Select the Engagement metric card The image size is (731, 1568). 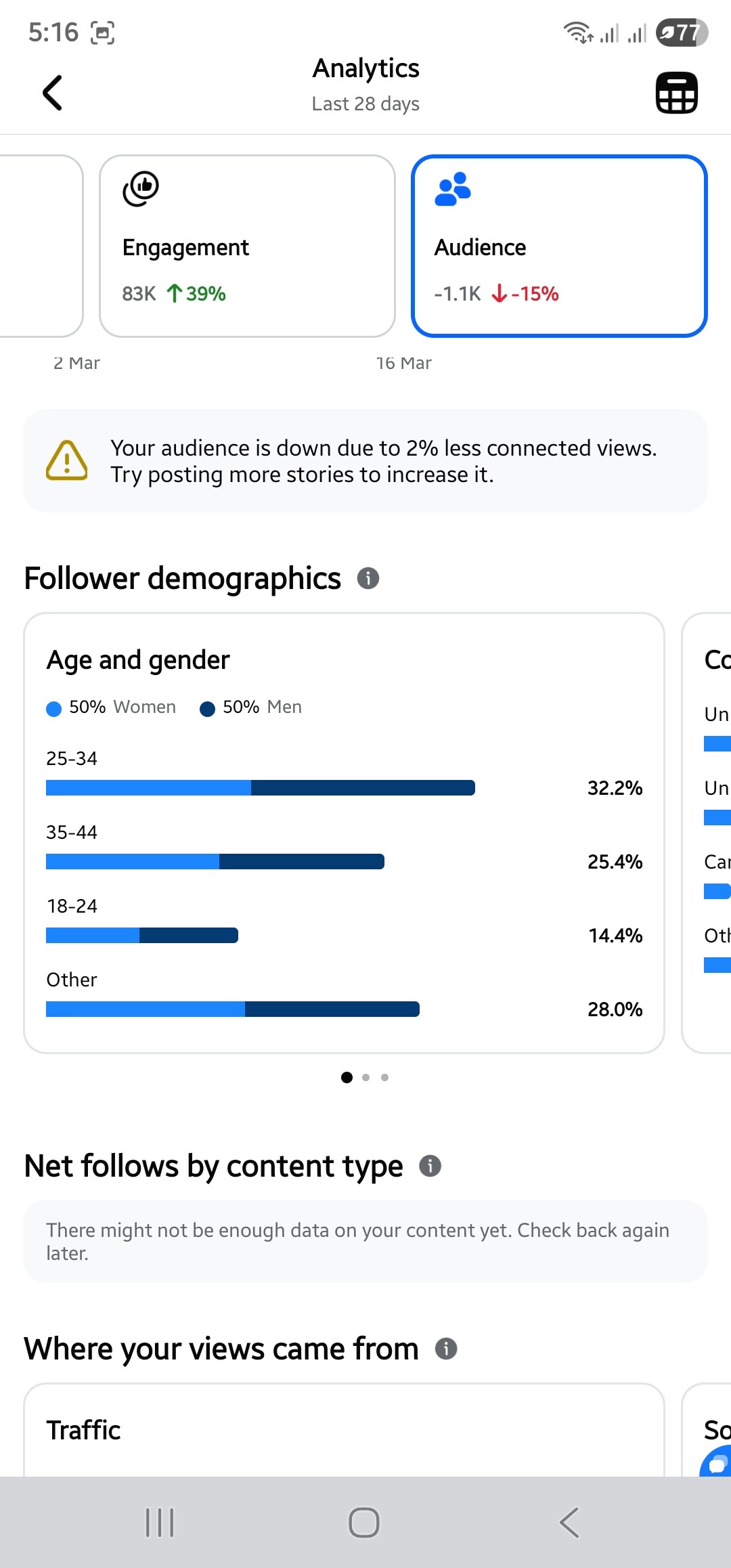pyautogui.click(x=247, y=246)
